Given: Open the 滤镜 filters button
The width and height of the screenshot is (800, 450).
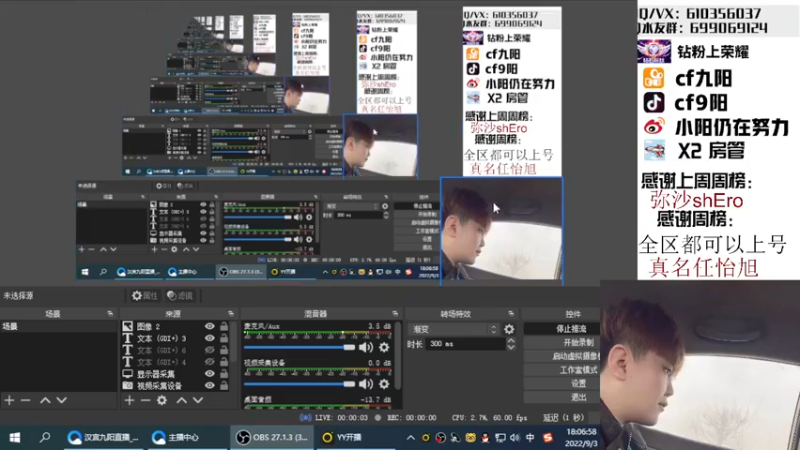Looking at the screenshot, I should pyautogui.click(x=181, y=295).
